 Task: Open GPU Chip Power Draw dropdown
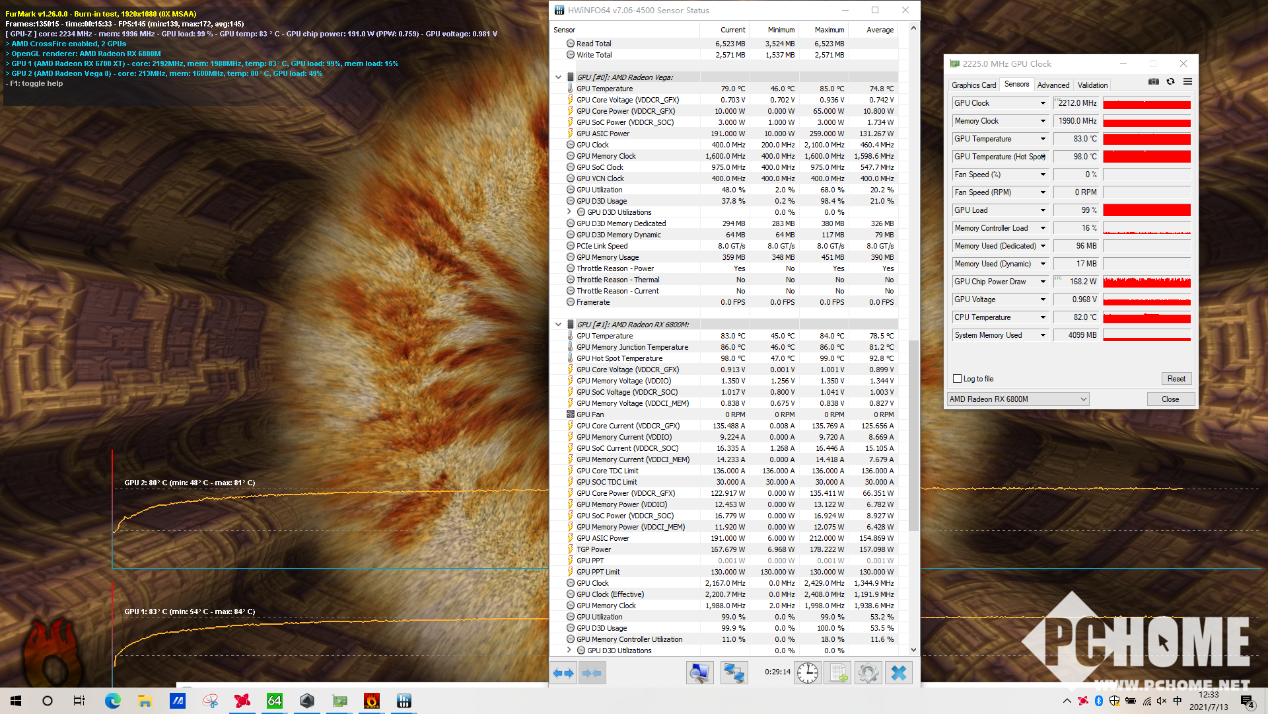(1043, 282)
